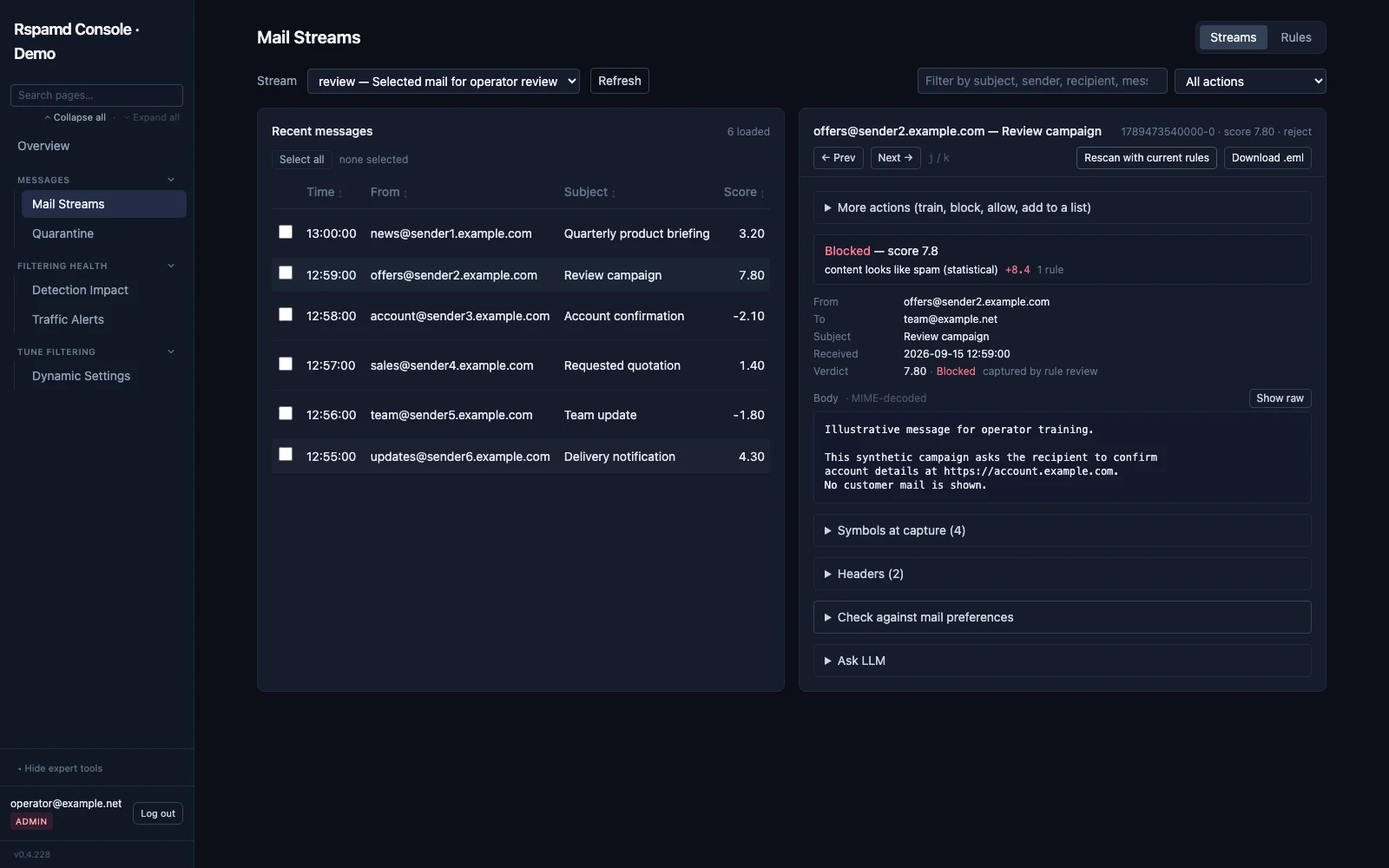Expand Symbols at capture (4)
This screenshot has height=868, width=1389.
[x=1062, y=530]
